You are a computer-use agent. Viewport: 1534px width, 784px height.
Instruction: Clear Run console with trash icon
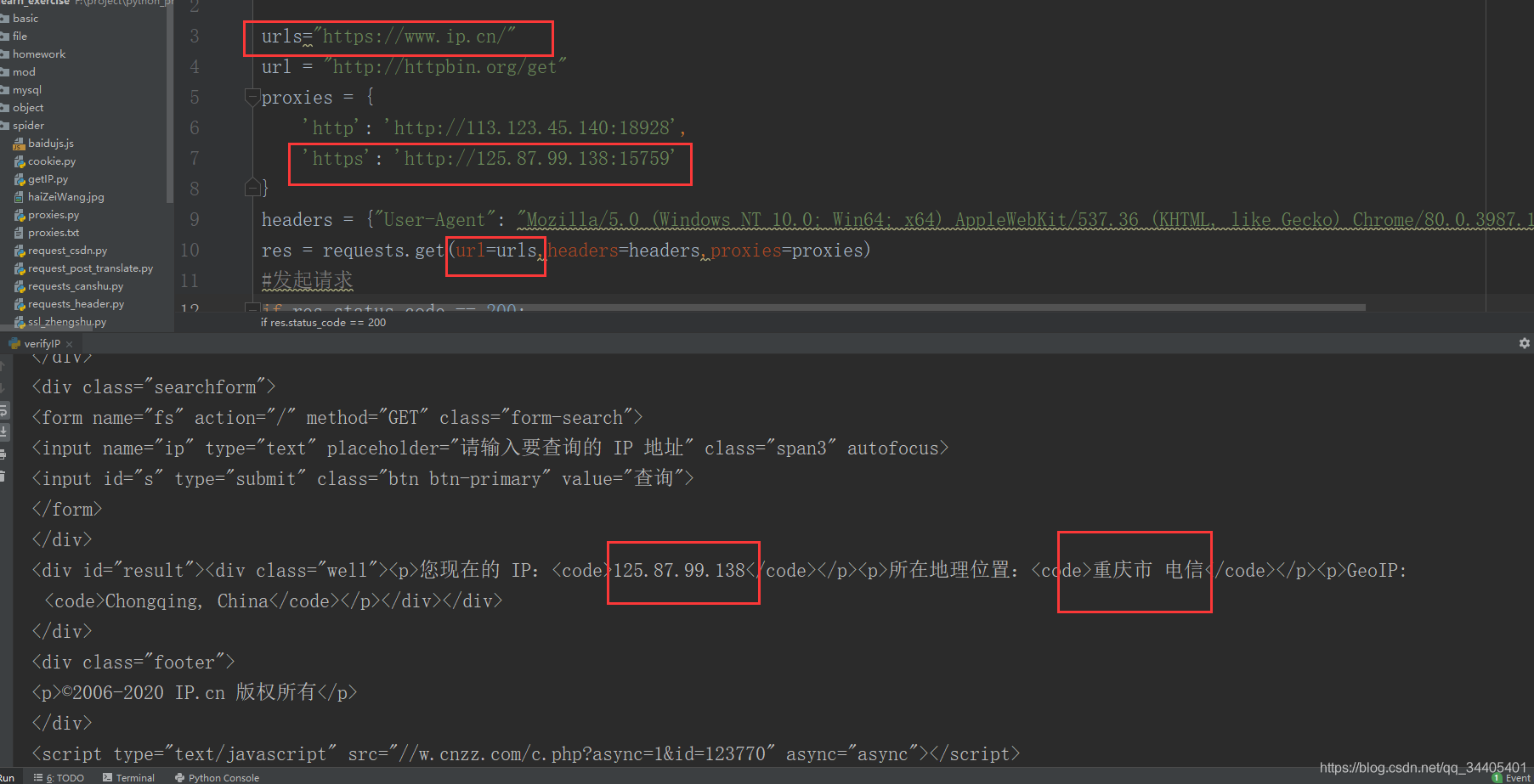(3, 477)
